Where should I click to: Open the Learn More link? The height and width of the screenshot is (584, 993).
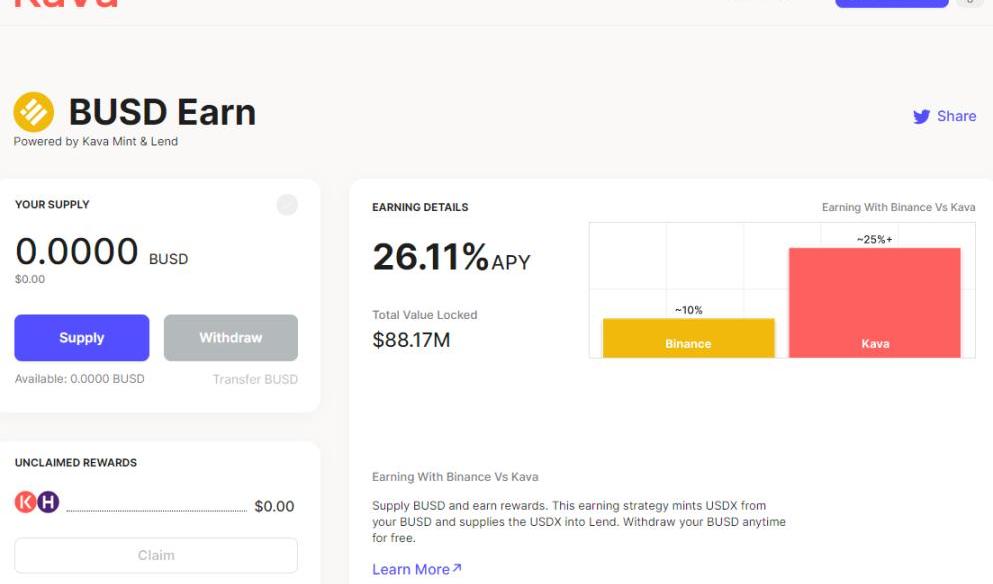tap(411, 569)
